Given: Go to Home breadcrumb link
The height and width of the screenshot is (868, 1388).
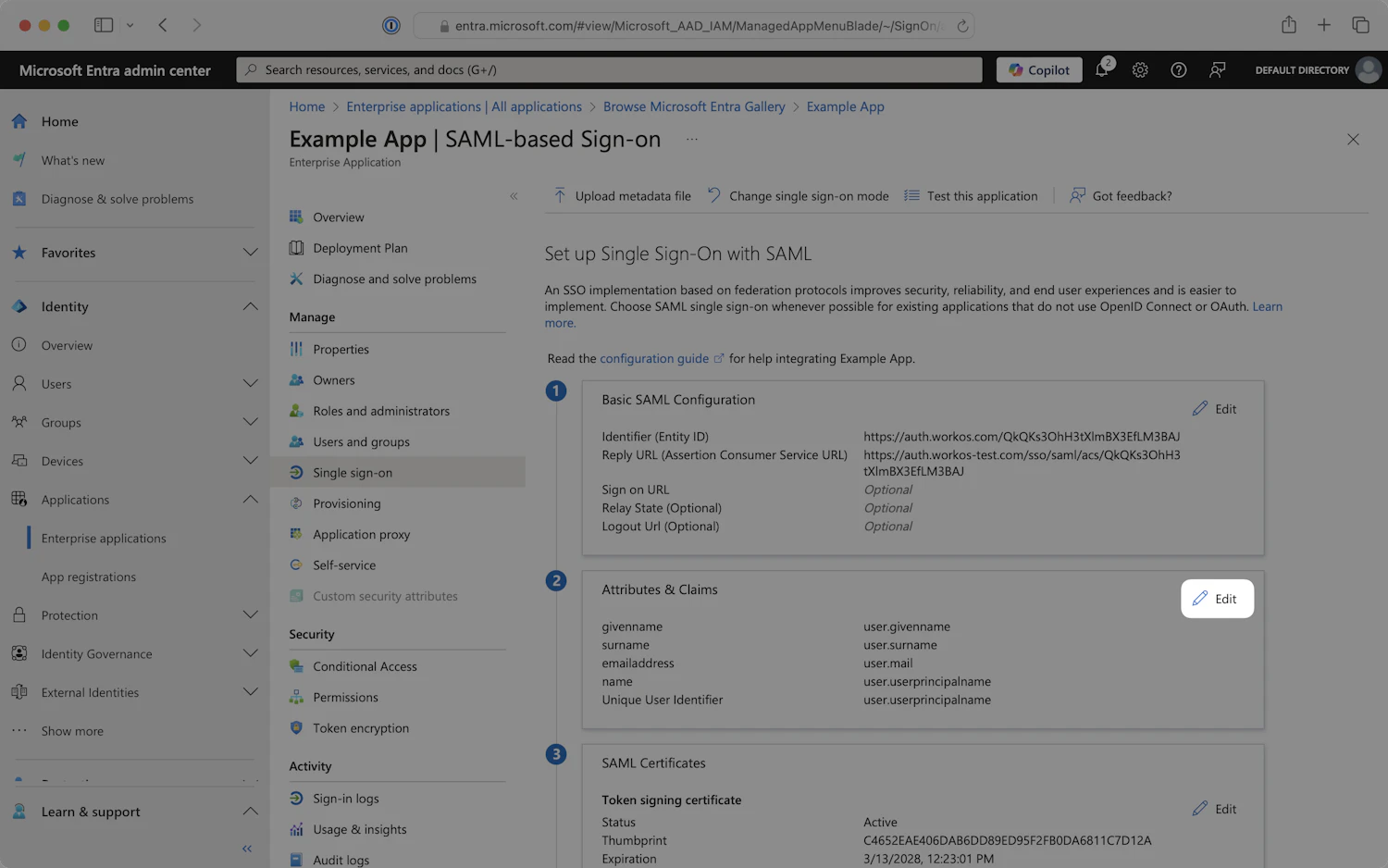Looking at the screenshot, I should [307, 107].
